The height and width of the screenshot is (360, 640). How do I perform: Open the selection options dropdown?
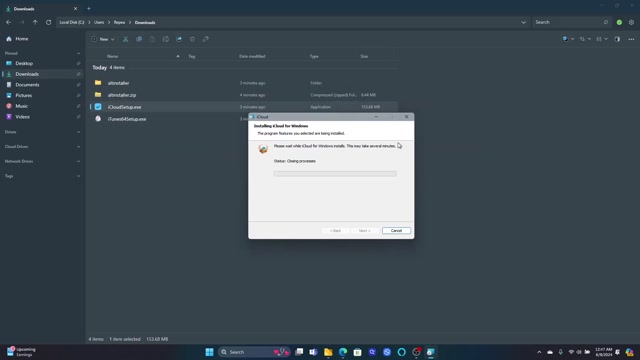[568, 39]
